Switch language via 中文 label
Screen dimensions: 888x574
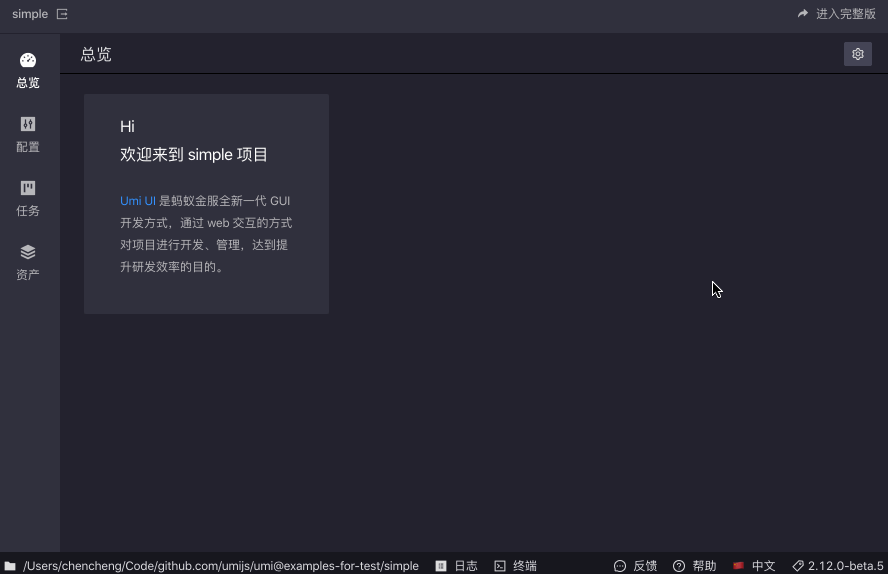[x=763, y=566]
